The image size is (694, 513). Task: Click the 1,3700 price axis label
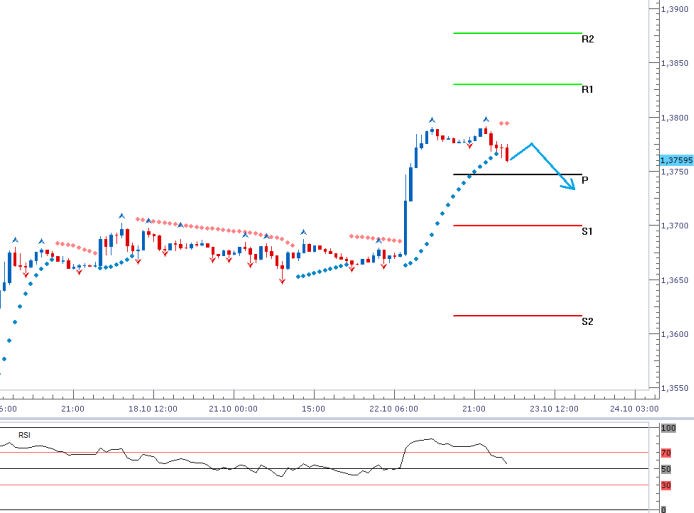point(675,226)
